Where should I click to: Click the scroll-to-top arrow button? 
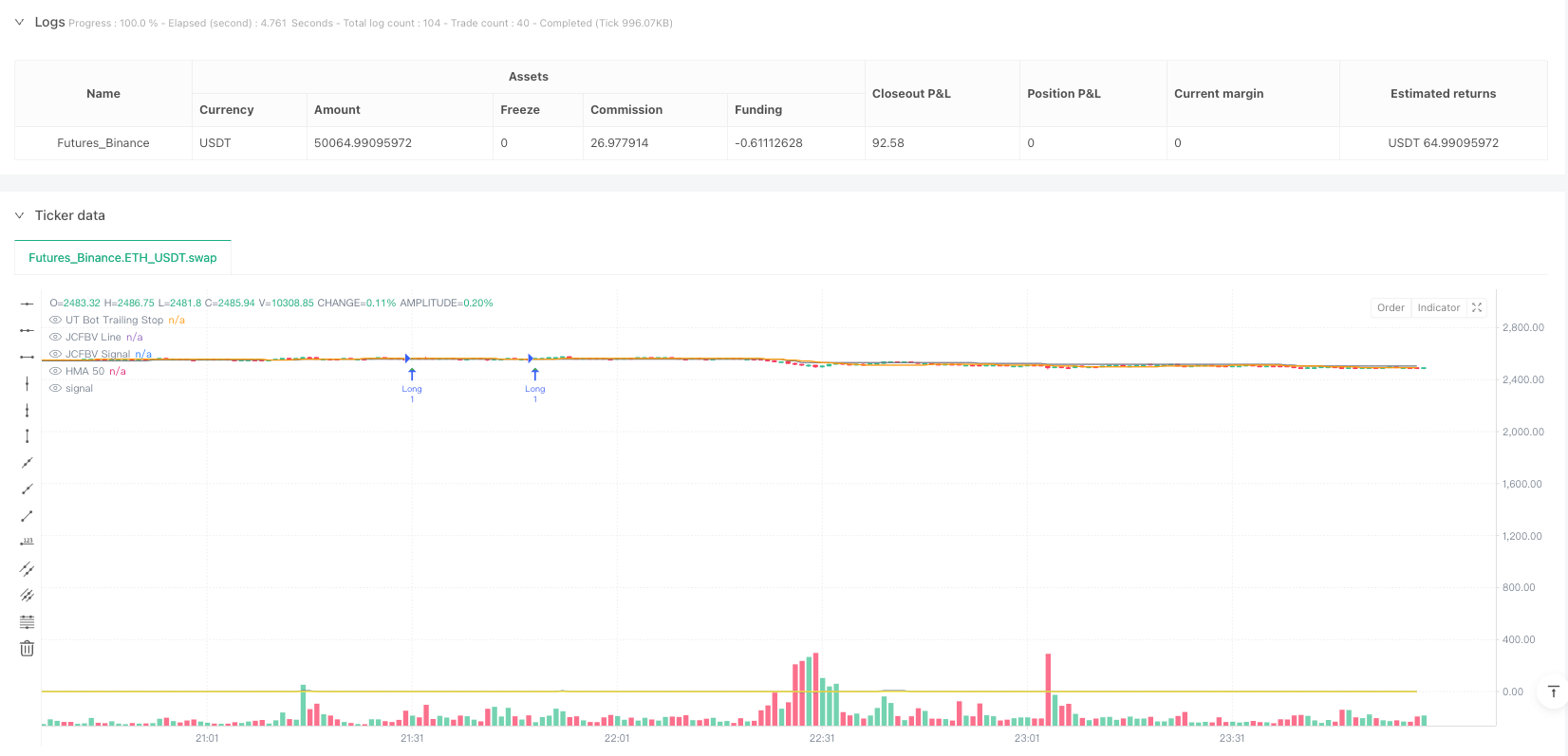point(1553,691)
